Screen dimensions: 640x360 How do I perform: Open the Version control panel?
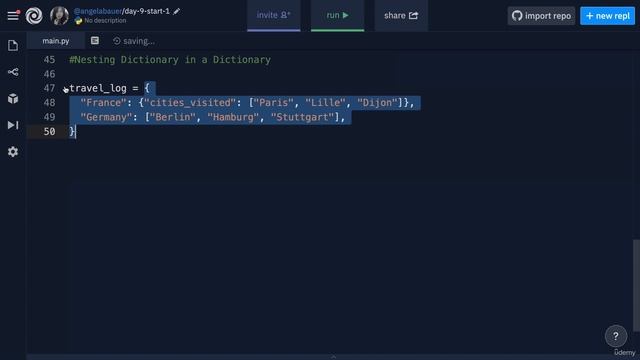pos(13,72)
